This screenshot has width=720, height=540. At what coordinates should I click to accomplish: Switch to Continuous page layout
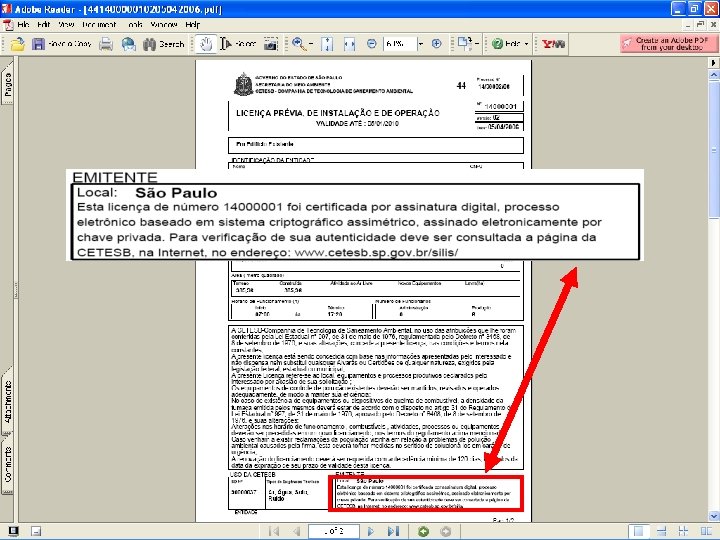[661, 531]
